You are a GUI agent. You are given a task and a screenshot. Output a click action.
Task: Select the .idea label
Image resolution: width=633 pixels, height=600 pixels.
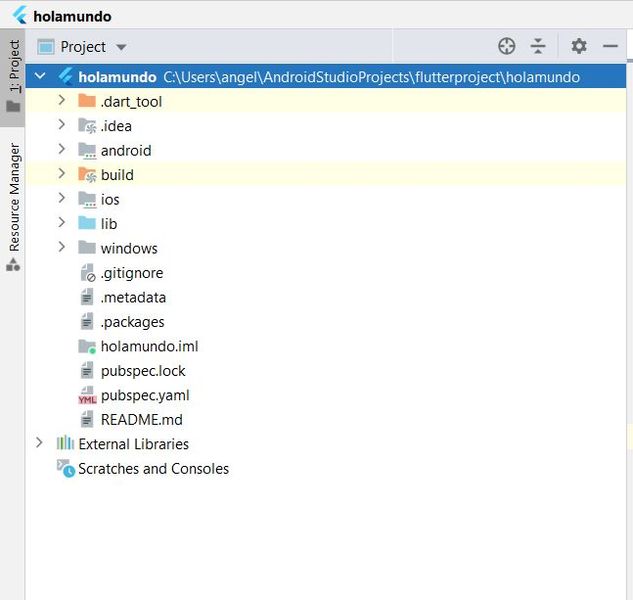coord(116,126)
